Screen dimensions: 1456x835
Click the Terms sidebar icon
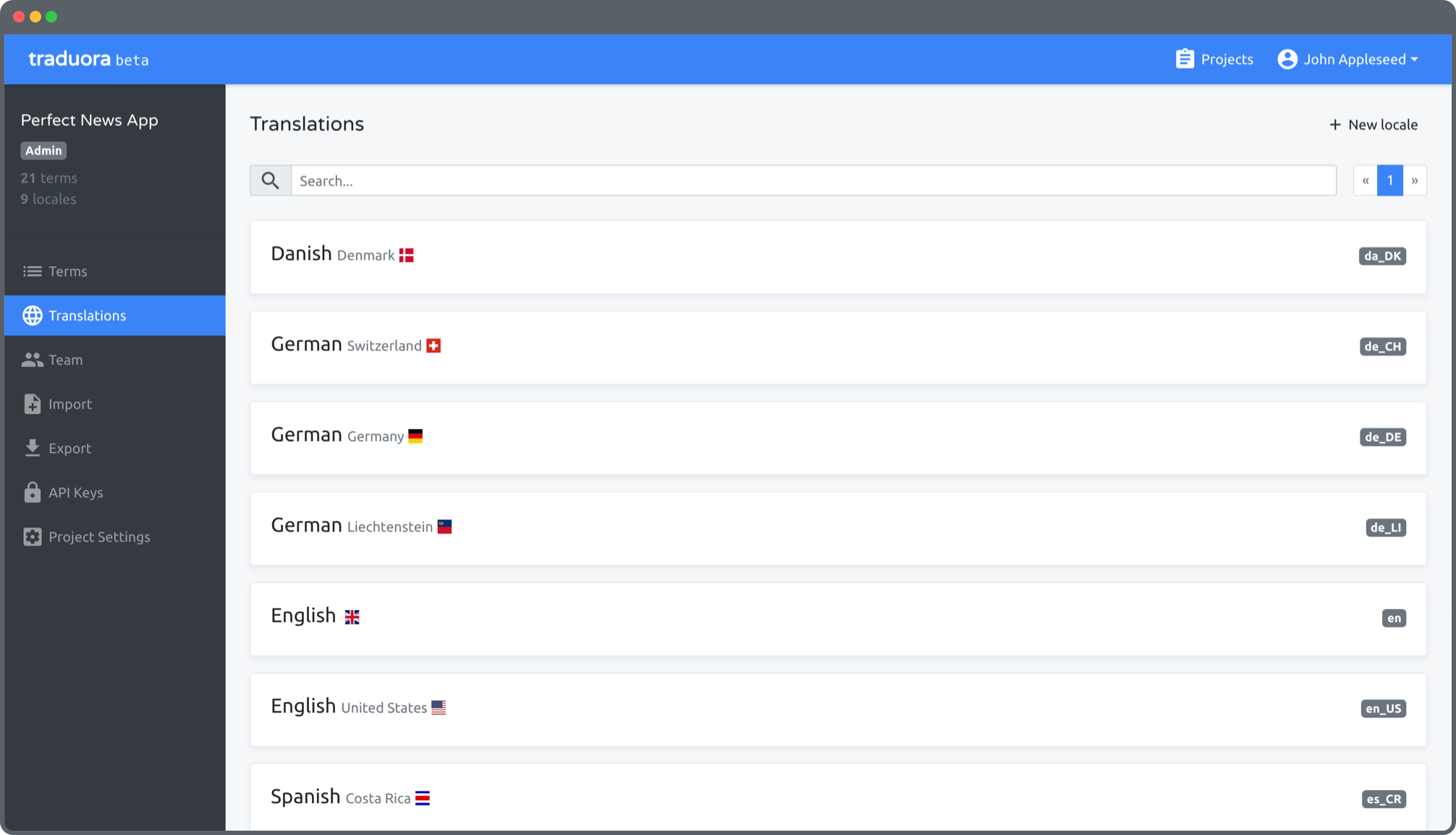pyautogui.click(x=32, y=271)
